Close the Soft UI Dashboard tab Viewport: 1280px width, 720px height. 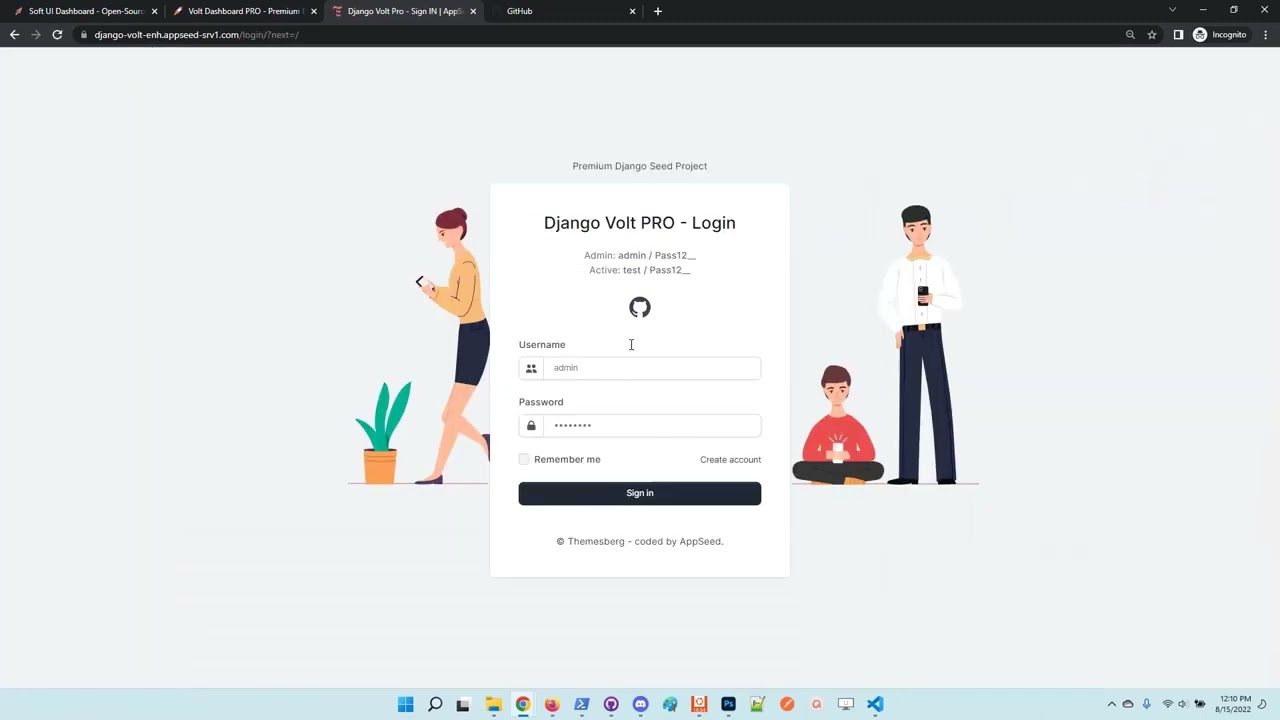154,11
